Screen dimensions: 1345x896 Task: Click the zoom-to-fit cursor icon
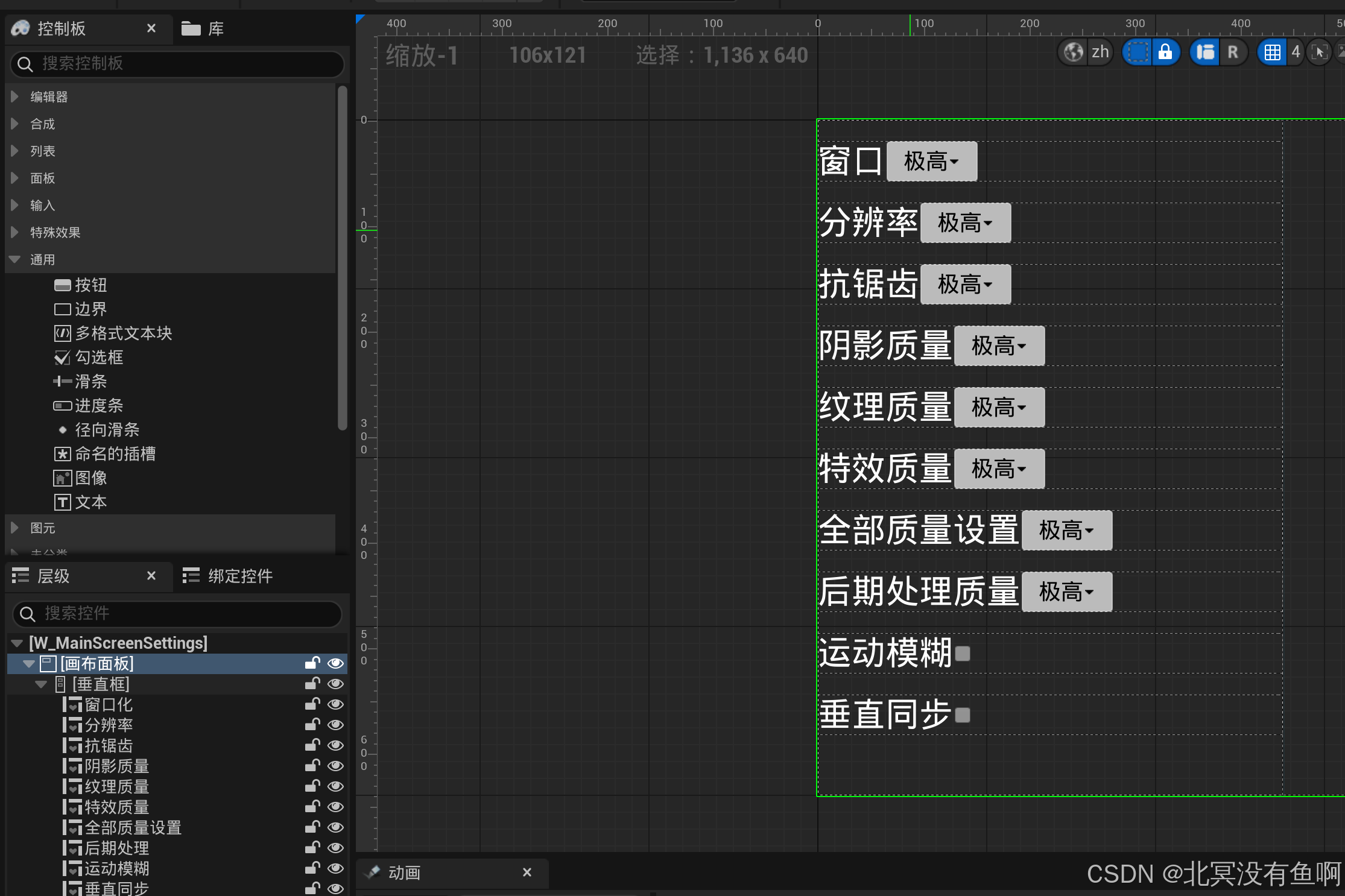coord(1320,52)
